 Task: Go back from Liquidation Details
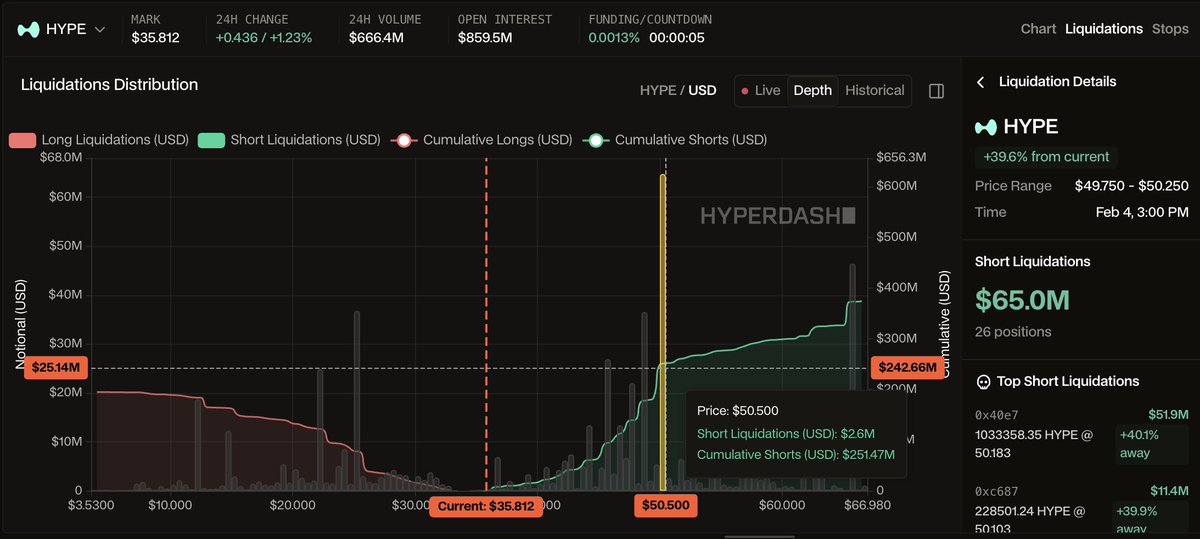coord(981,82)
